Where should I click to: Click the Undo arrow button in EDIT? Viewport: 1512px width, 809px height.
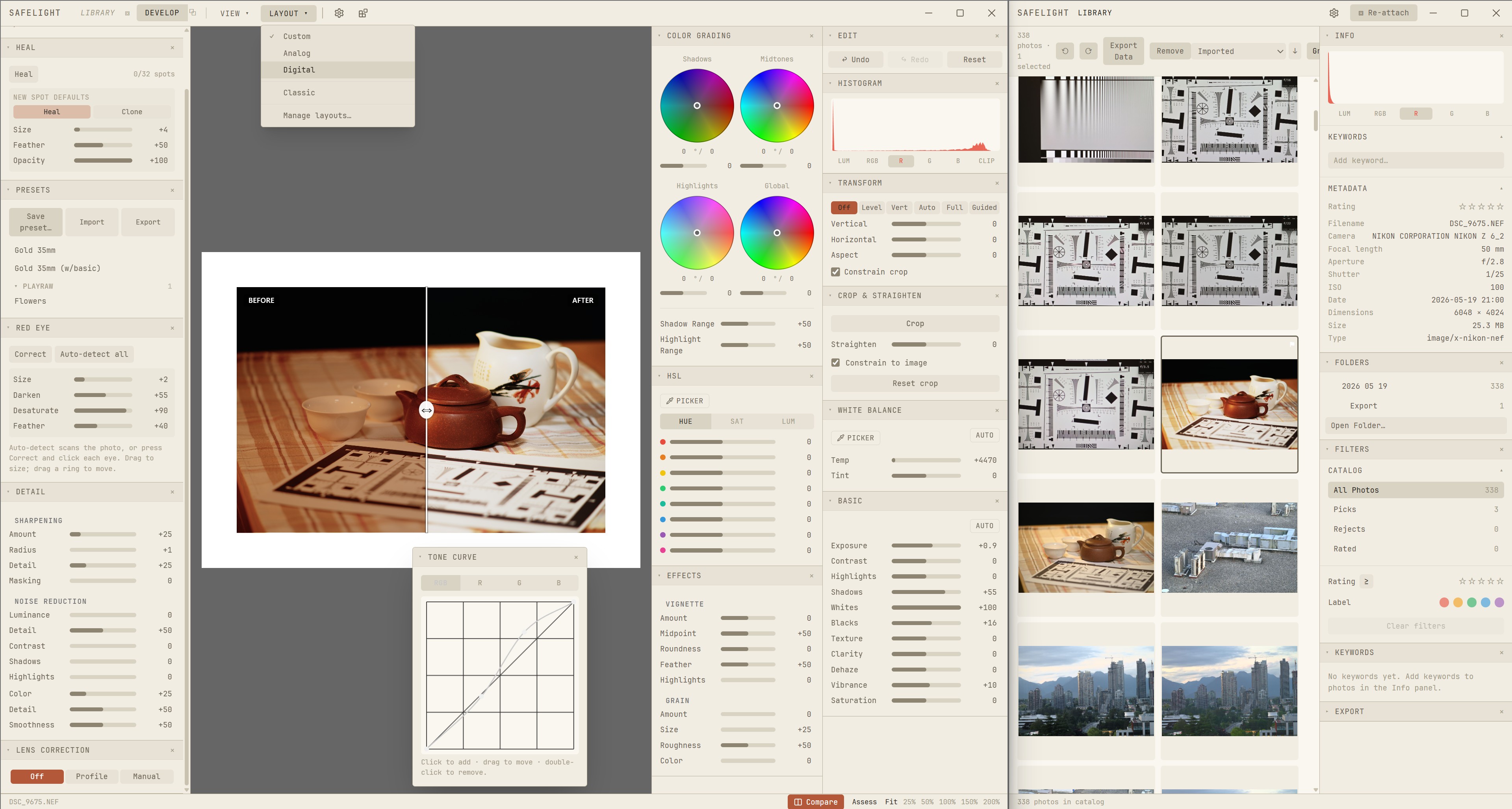click(855, 59)
